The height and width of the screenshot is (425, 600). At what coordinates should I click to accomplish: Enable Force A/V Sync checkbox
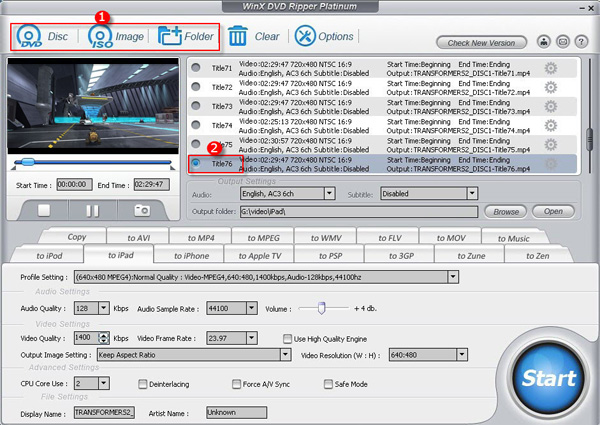point(236,384)
